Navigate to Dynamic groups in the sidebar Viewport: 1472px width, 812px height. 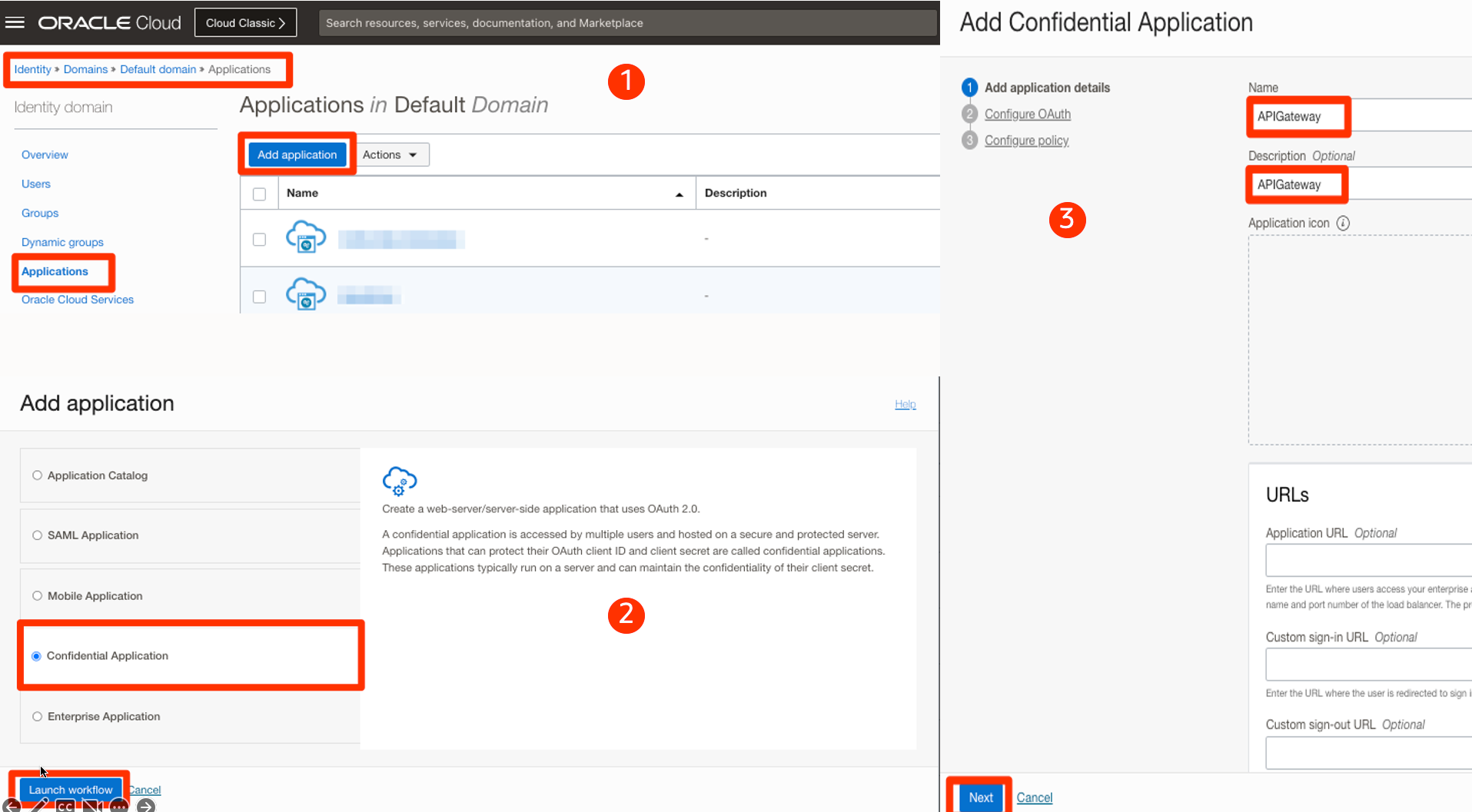(x=62, y=242)
